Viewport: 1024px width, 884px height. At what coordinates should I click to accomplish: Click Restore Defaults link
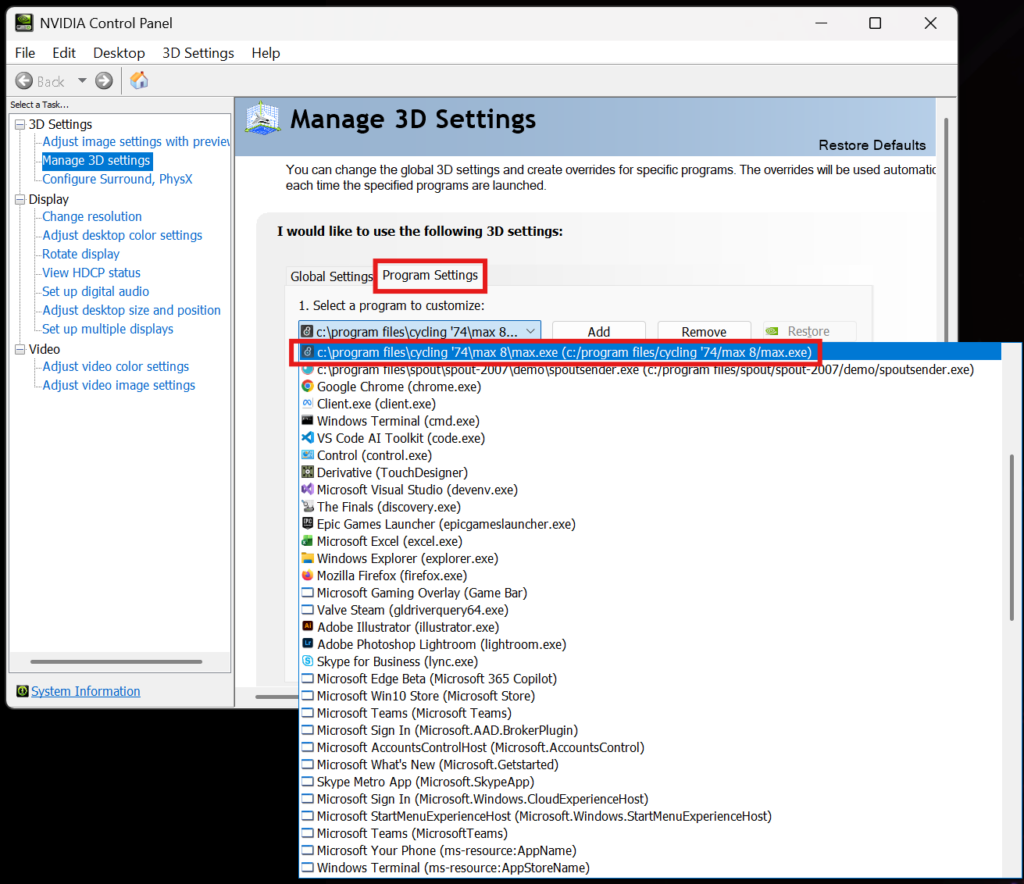(871, 145)
